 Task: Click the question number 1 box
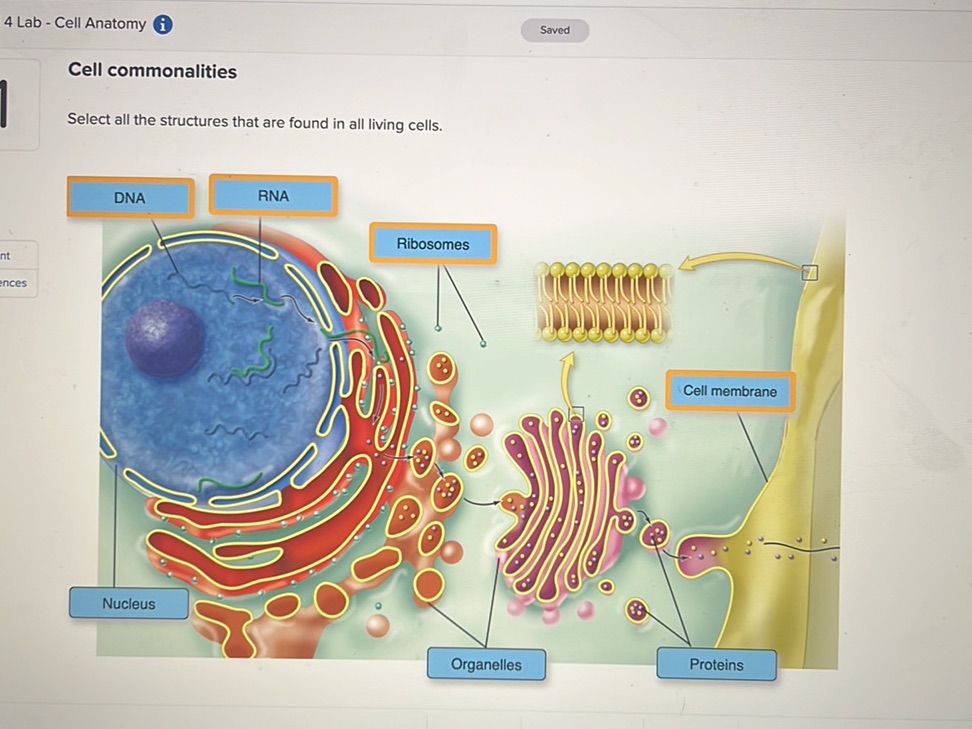[17, 104]
